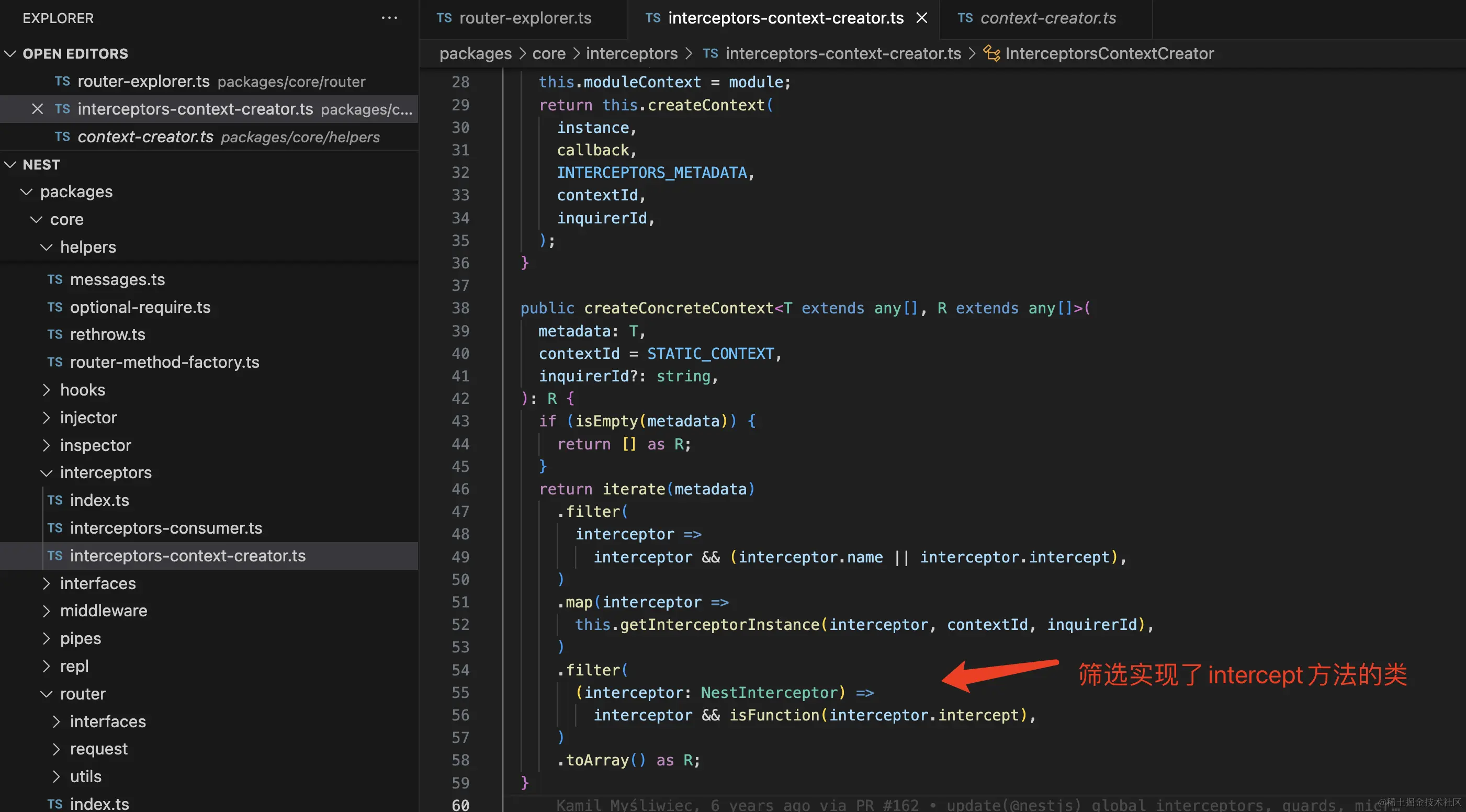The width and height of the screenshot is (1466, 812).
Task: Open router-explorer.ts from Open Editors
Action: [x=209, y=82]
